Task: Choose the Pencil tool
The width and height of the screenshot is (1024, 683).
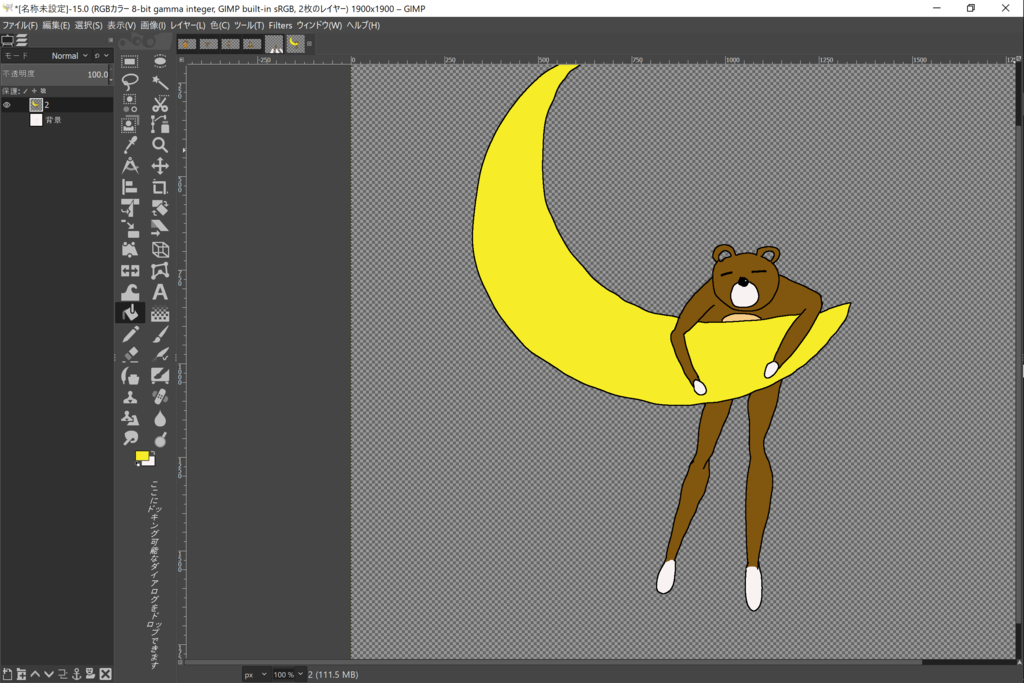Action: pyautogui.click(x=130, y=334)
